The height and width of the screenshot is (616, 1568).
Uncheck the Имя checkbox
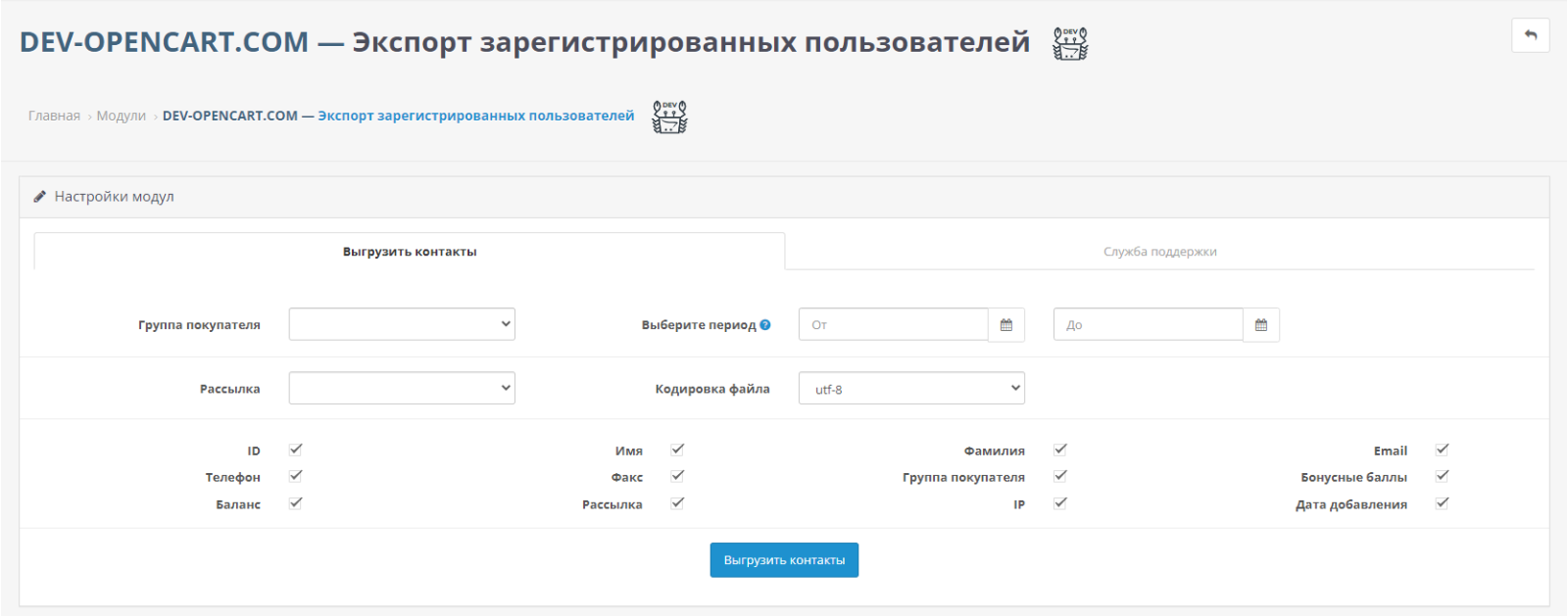click(x=677, y=450)
